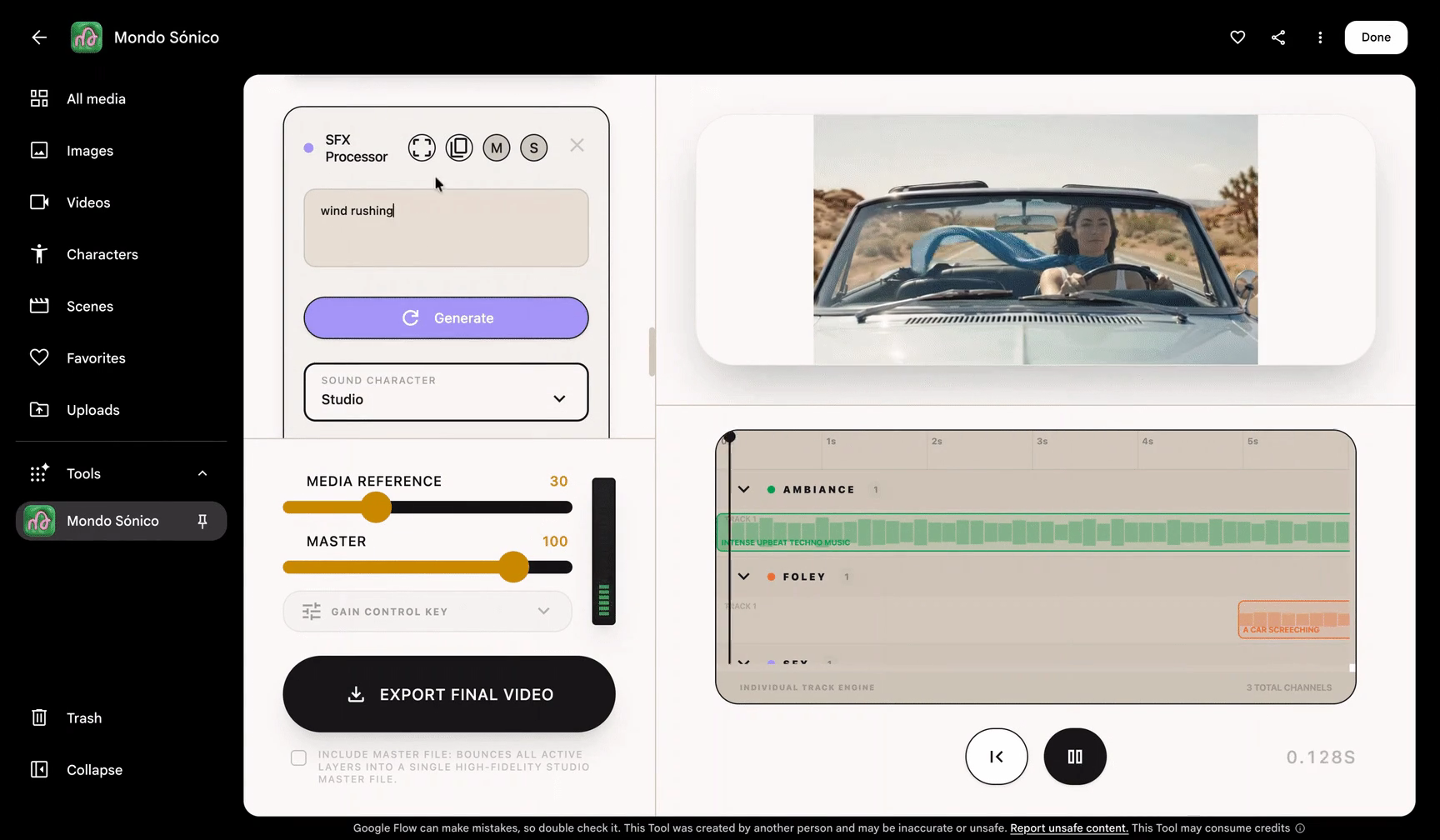Click the SFX Processor purple dot

click(x=308, y=148)
